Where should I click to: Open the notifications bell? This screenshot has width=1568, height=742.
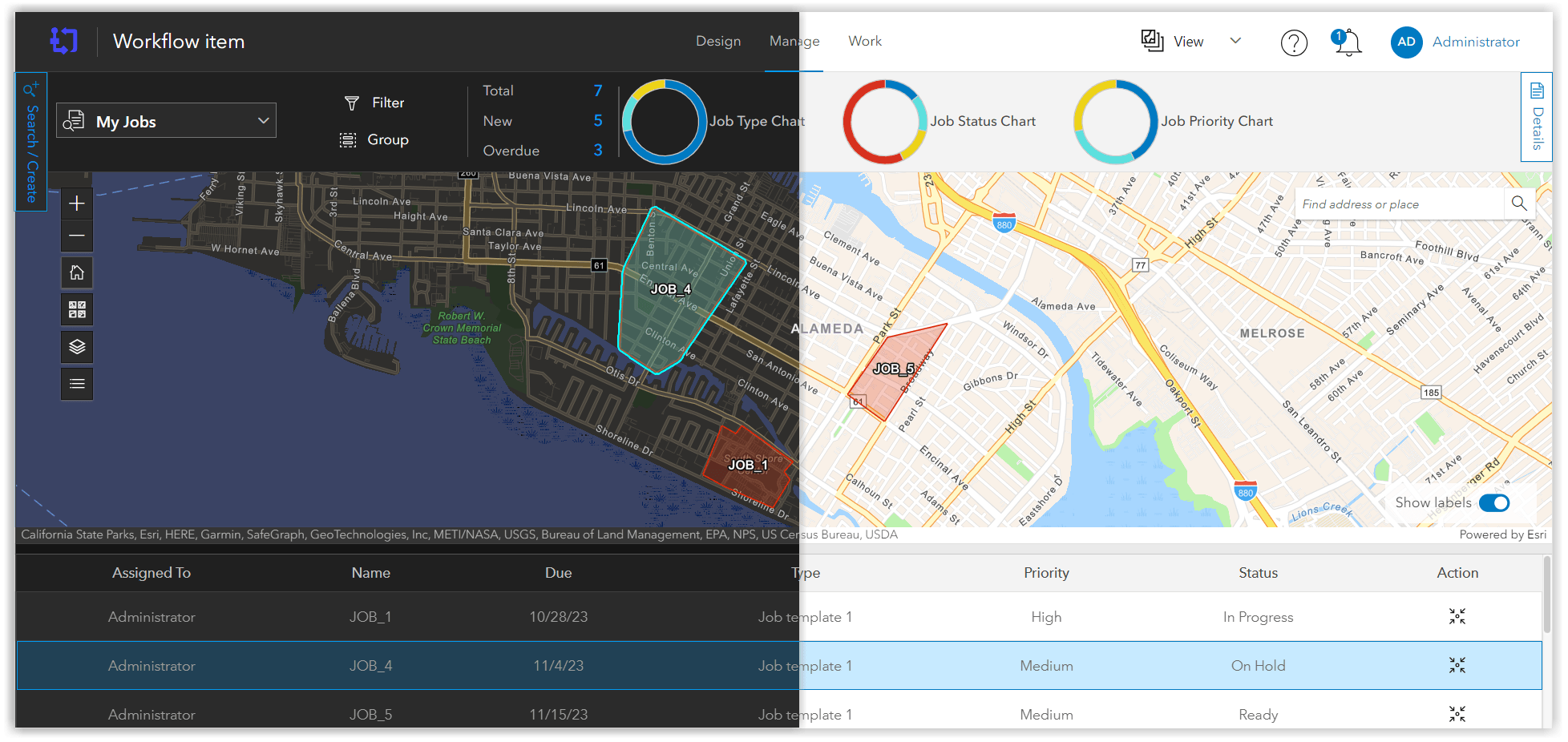[1347, 42]
